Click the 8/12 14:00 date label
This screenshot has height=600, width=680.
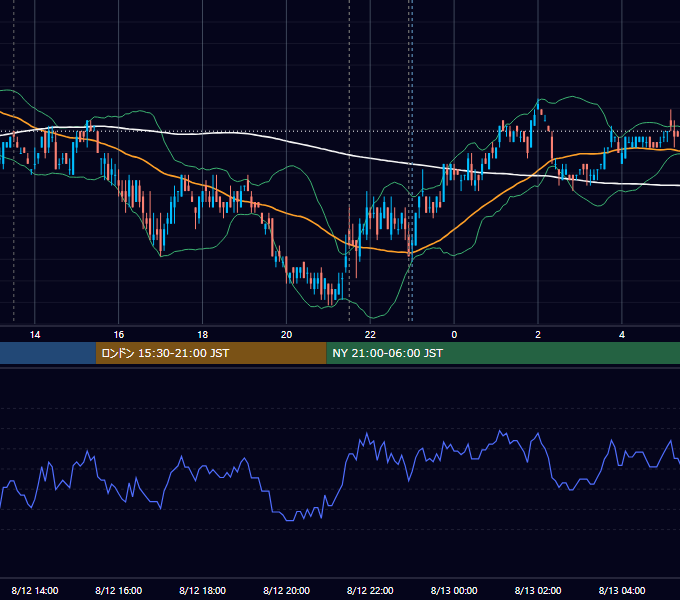click(35, 590)
